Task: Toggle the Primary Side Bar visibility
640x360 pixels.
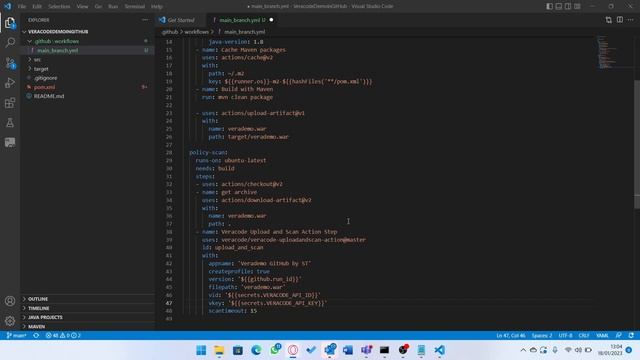Action: (x=549, y=6)
